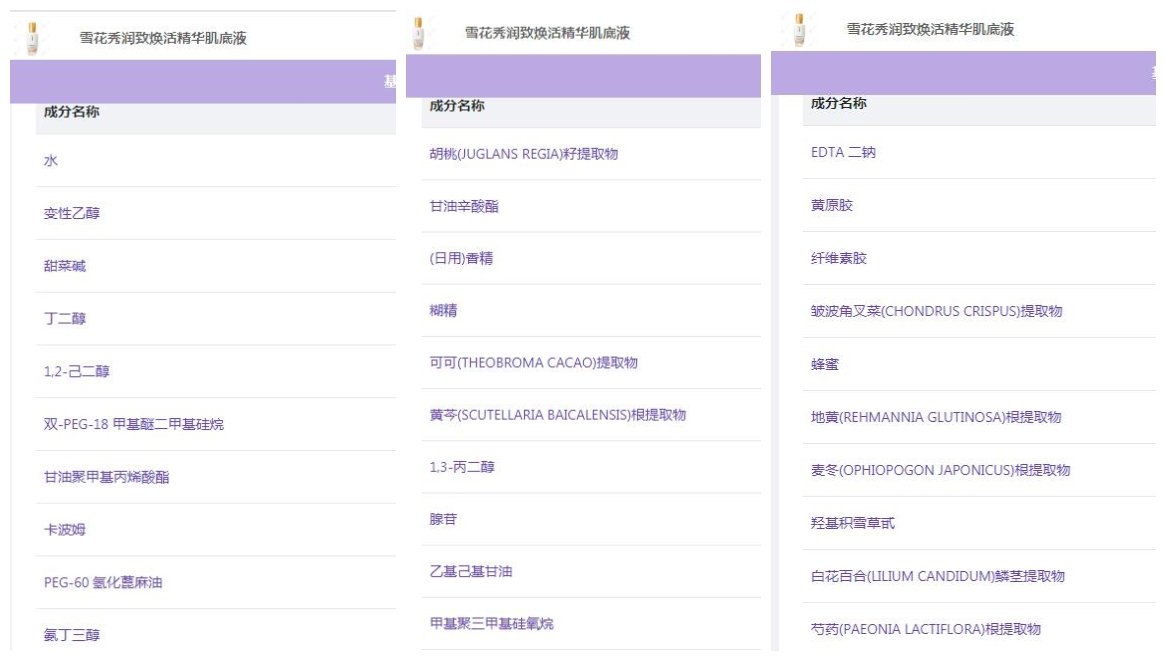Select the 氨丁三醇 ingredient

point(71,636)
